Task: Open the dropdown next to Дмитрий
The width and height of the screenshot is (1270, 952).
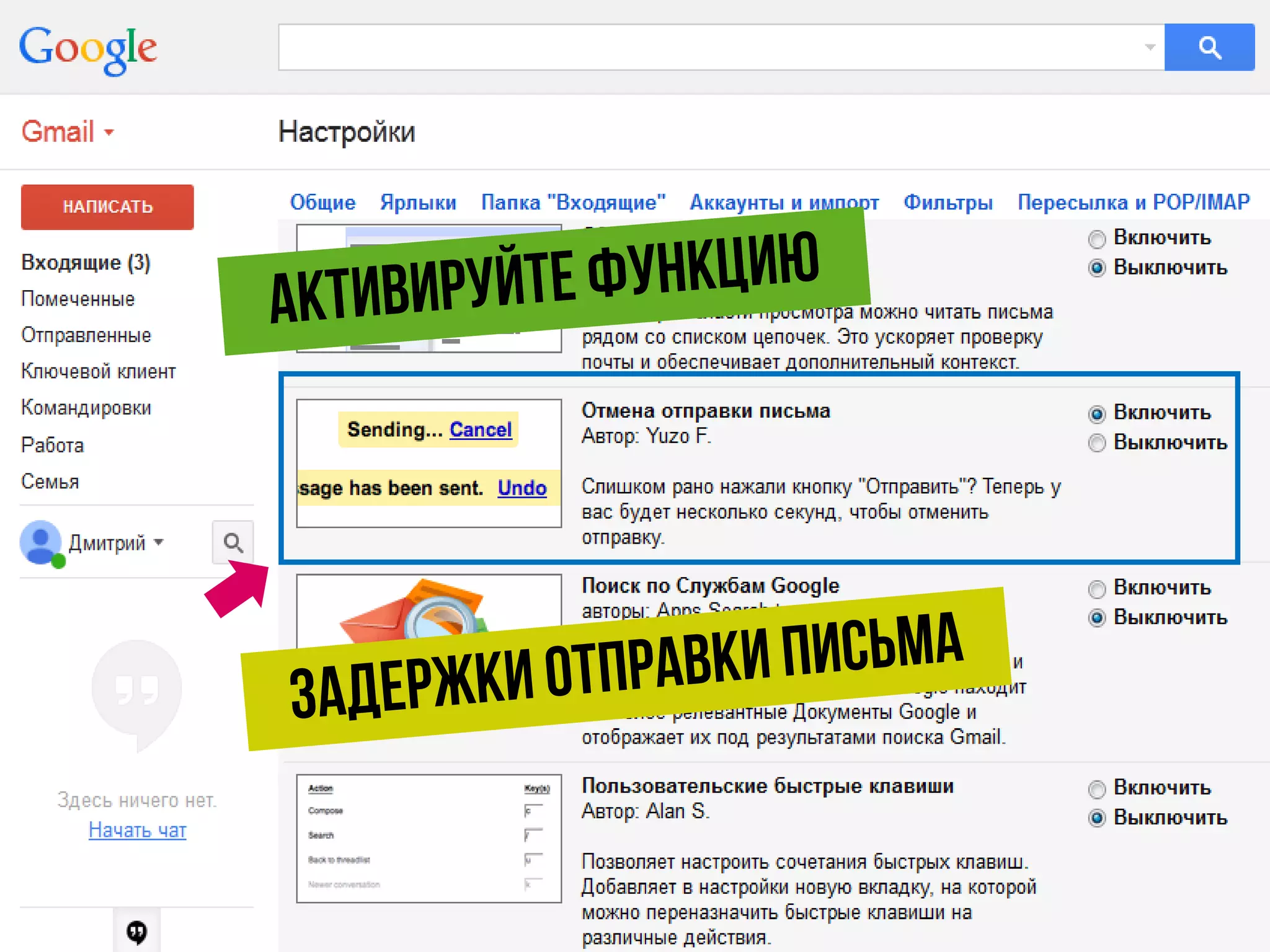Action: tap(159, 542)
